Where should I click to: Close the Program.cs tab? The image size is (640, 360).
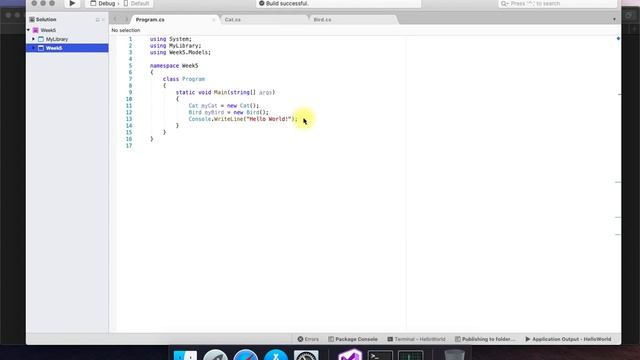(213, 20)
